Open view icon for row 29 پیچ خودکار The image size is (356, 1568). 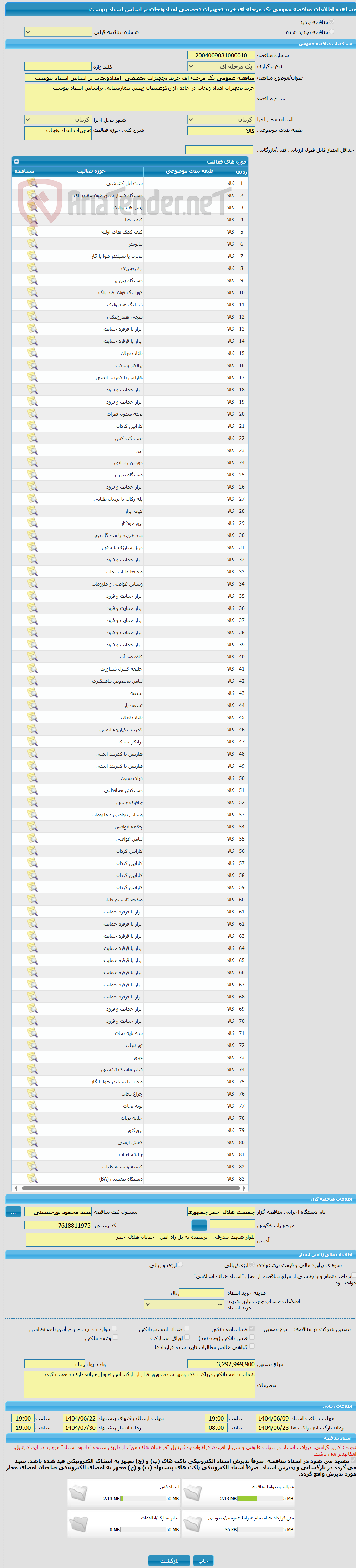pos(32,523)
